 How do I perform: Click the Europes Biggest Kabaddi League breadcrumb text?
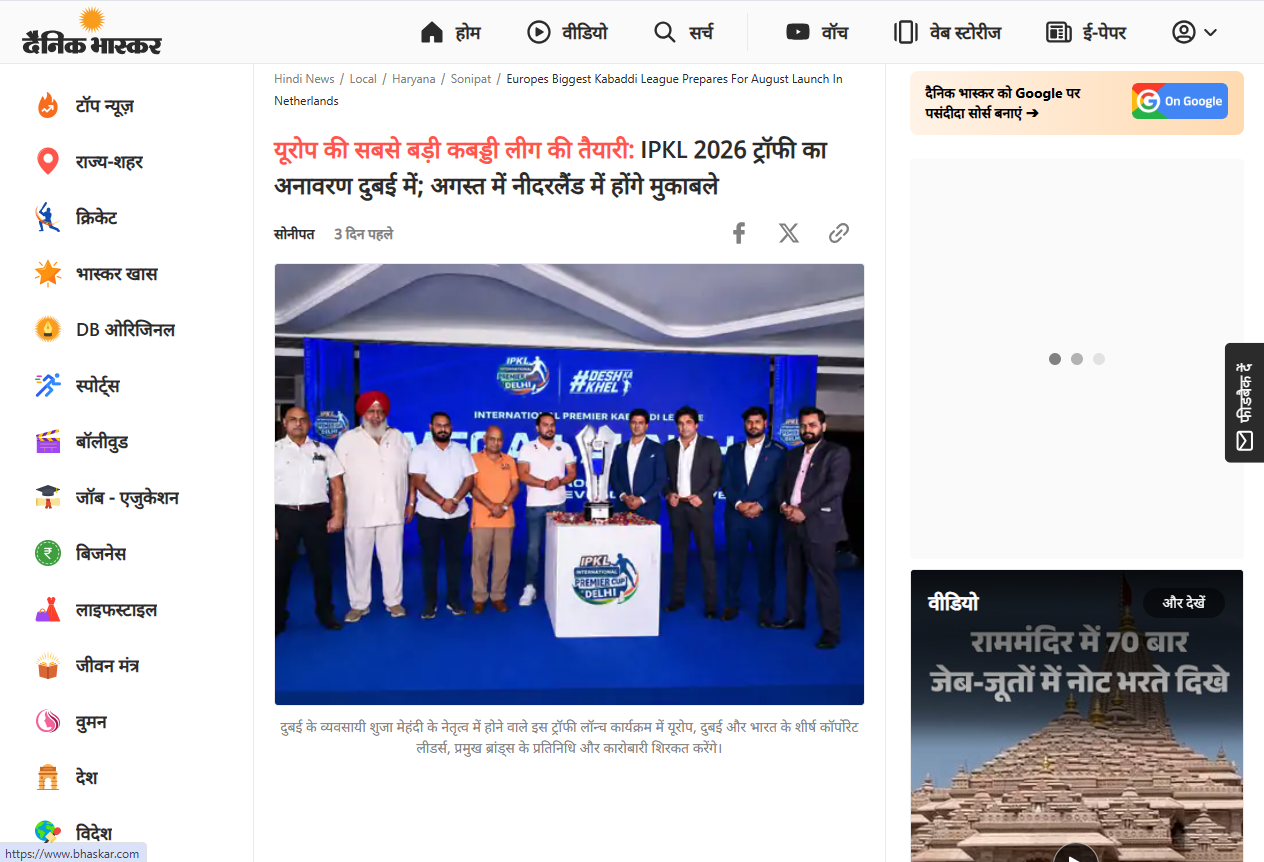559,89
